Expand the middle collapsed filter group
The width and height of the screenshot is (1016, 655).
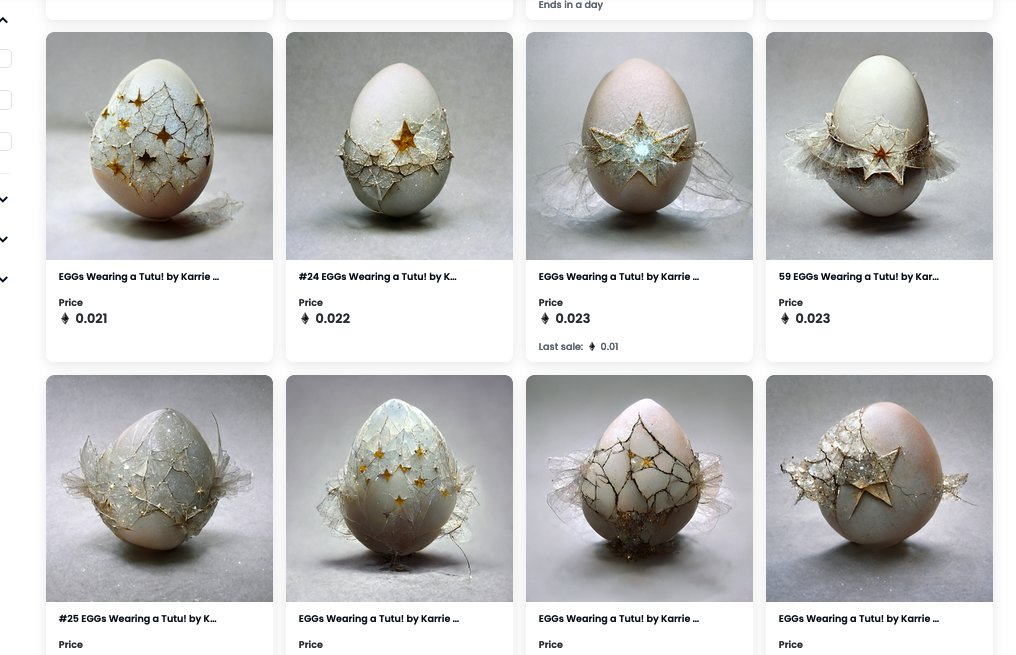(3, 238)
